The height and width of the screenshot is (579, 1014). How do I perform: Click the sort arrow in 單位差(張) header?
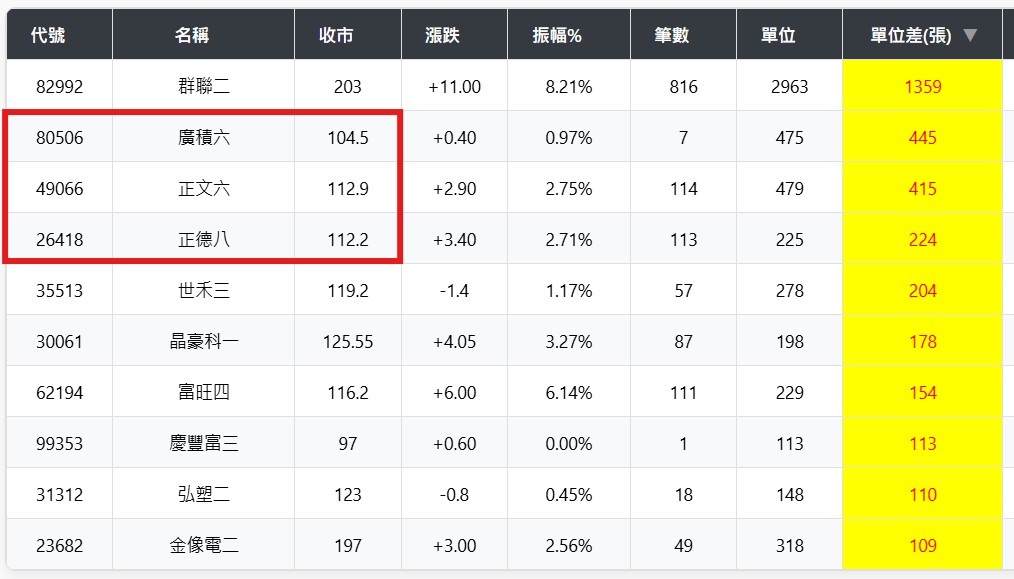pyautogui.click(x=969, y=36)
